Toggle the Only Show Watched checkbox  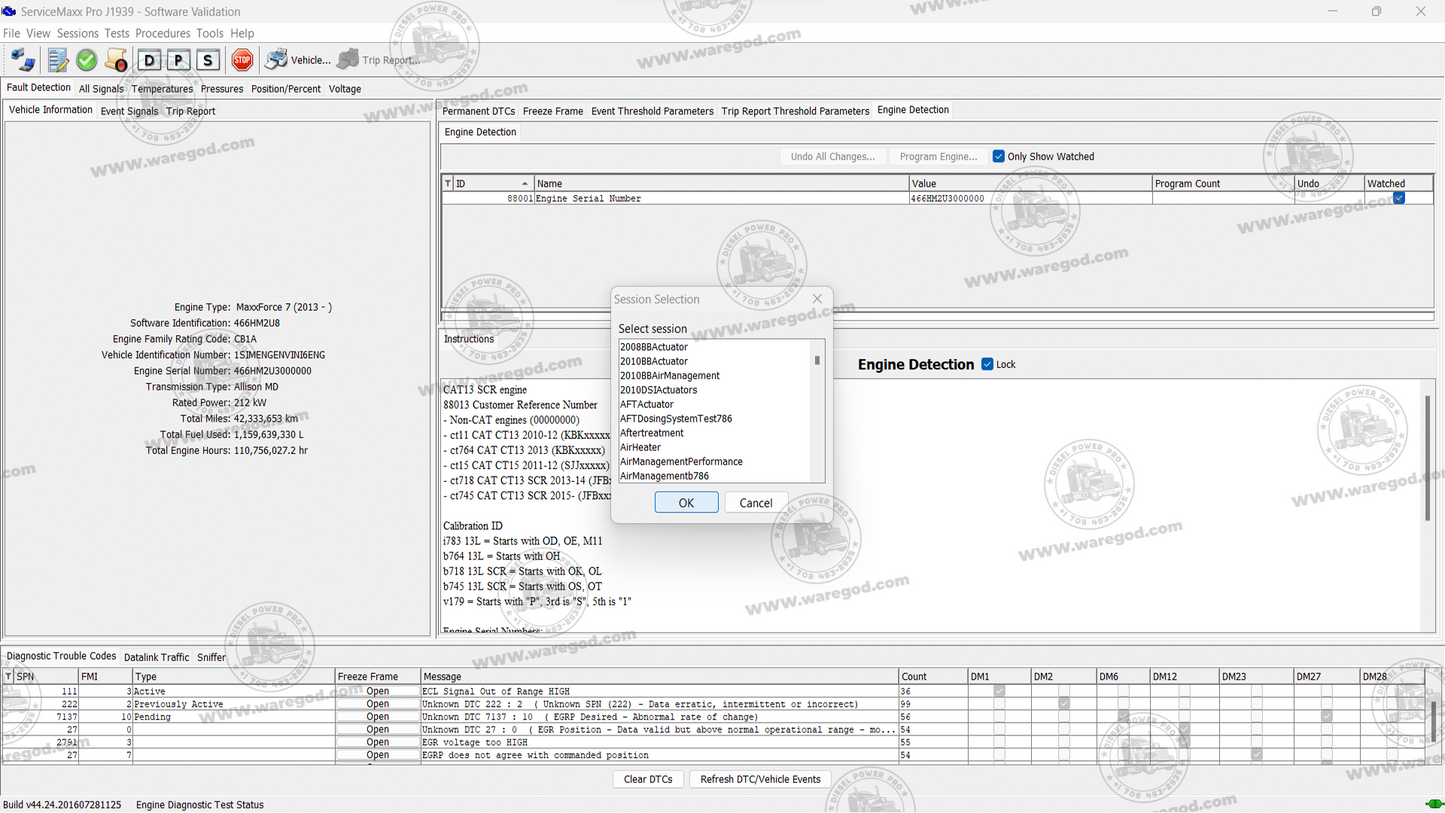click(998, 156)
